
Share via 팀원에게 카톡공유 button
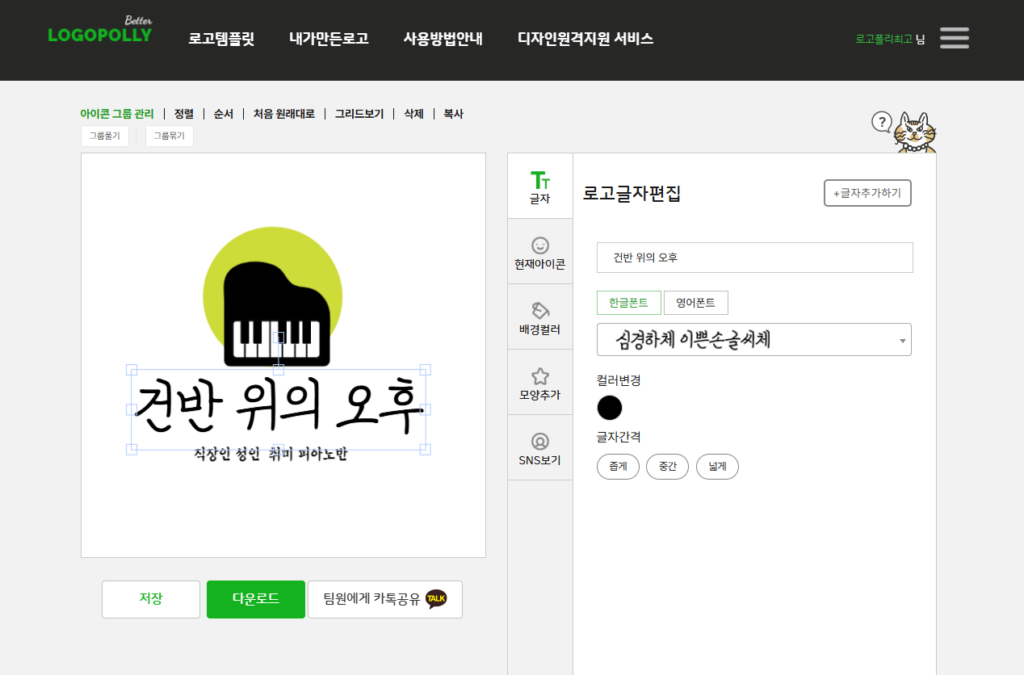[x=385, y=599]
